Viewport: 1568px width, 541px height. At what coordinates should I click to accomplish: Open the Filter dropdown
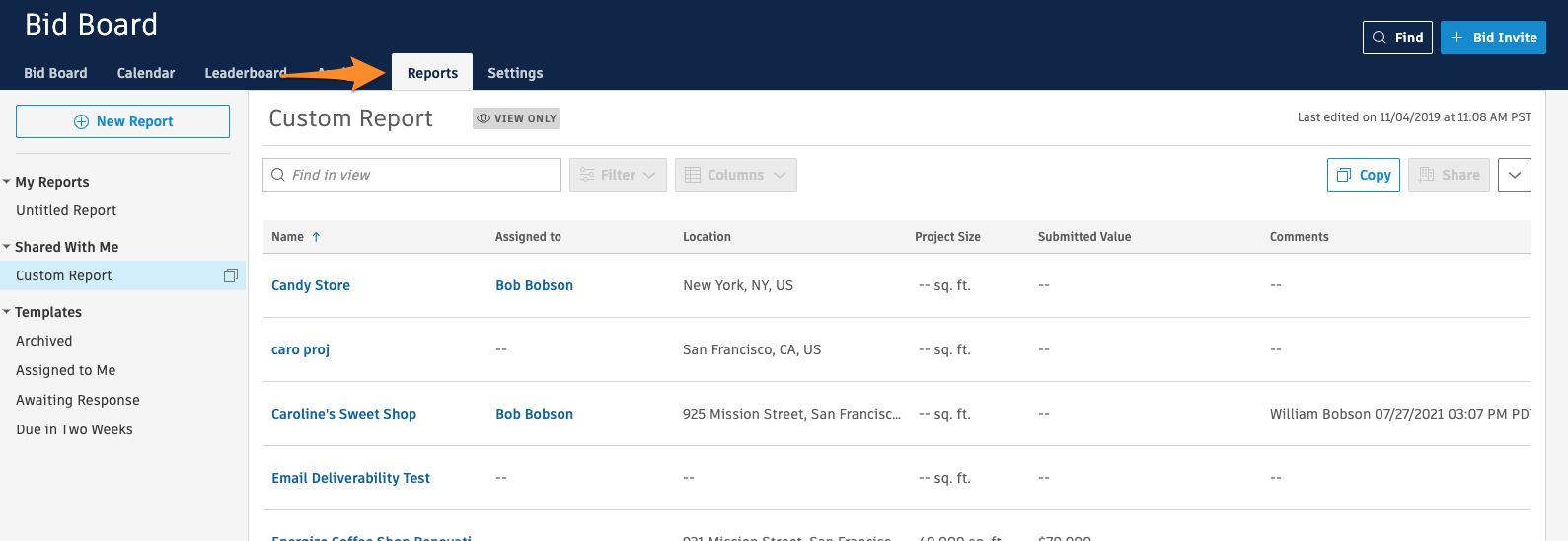618,175
